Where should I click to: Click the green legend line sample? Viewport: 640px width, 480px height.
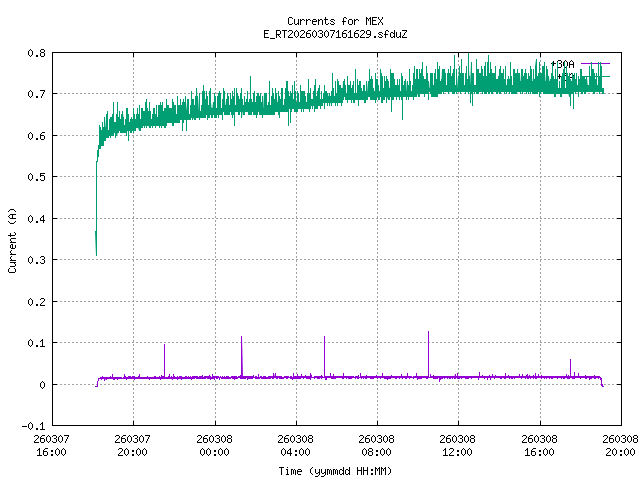[x=595, y=76]
